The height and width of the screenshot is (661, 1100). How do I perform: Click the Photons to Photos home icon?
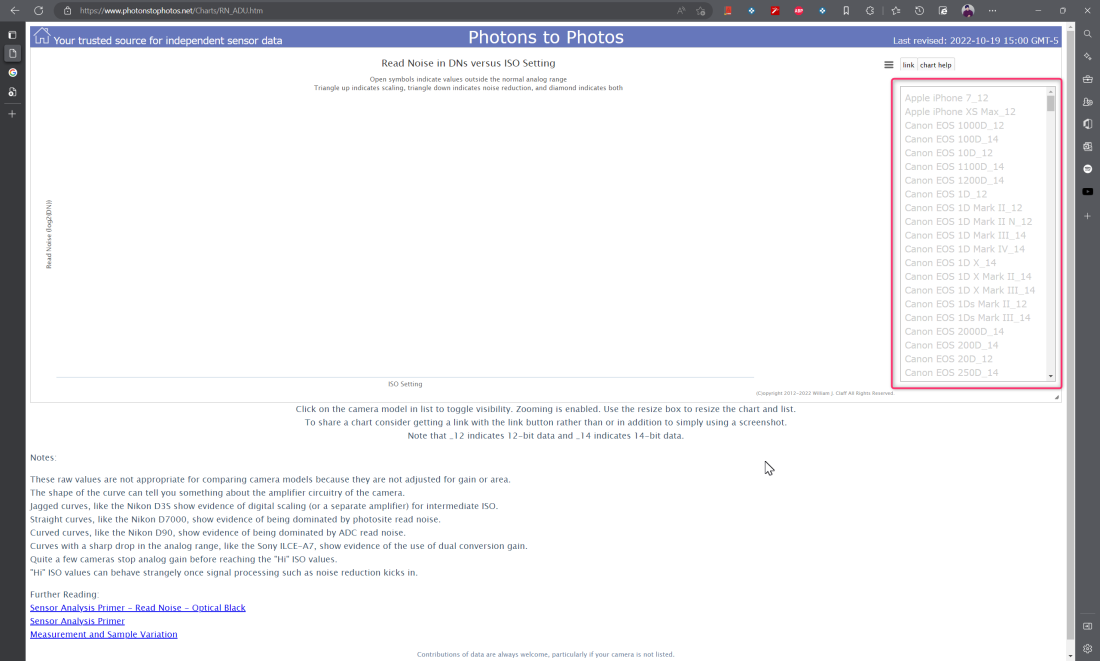pyautogui.click(x=42, y=36)
